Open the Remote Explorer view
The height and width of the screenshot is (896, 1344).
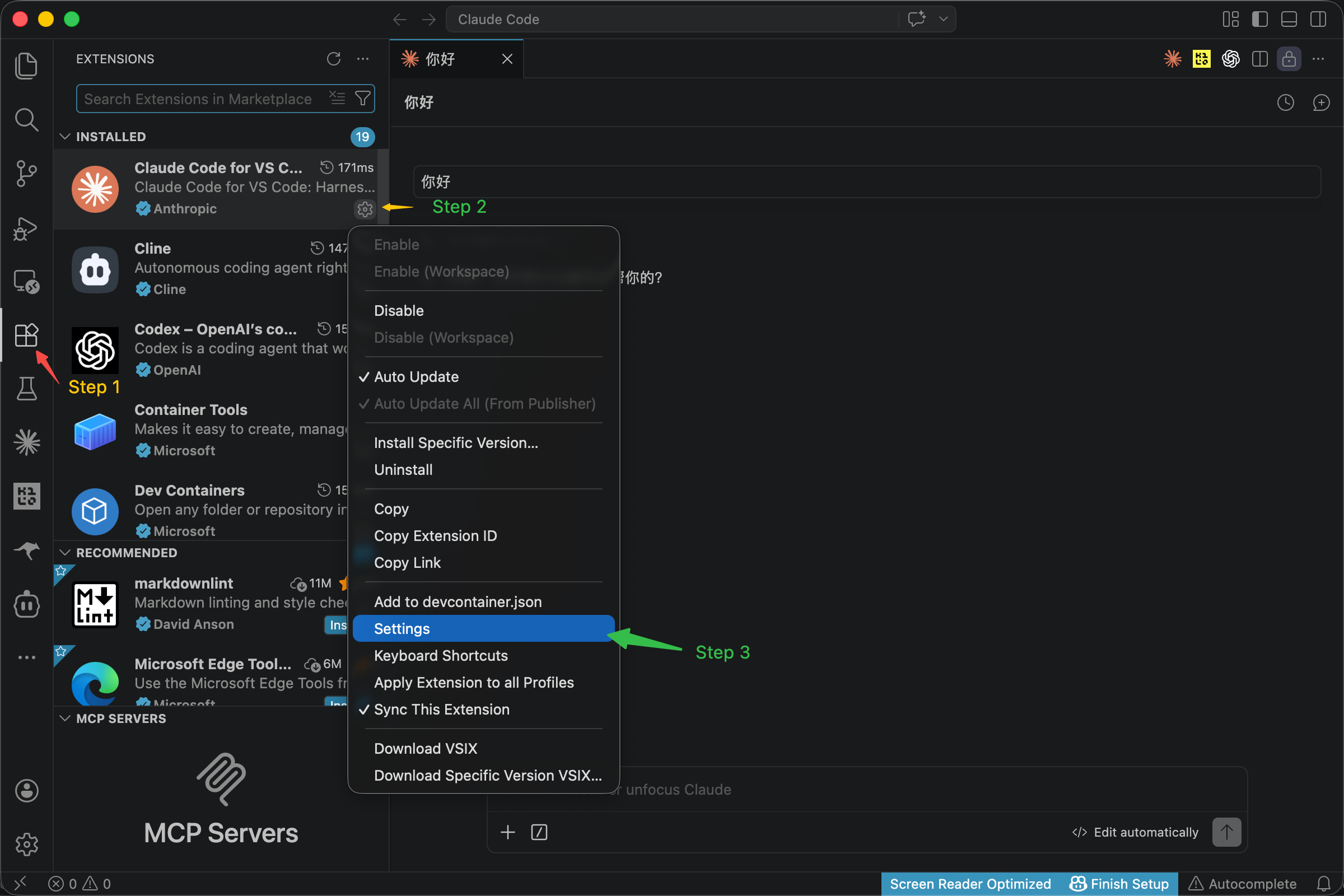[26, 281]
